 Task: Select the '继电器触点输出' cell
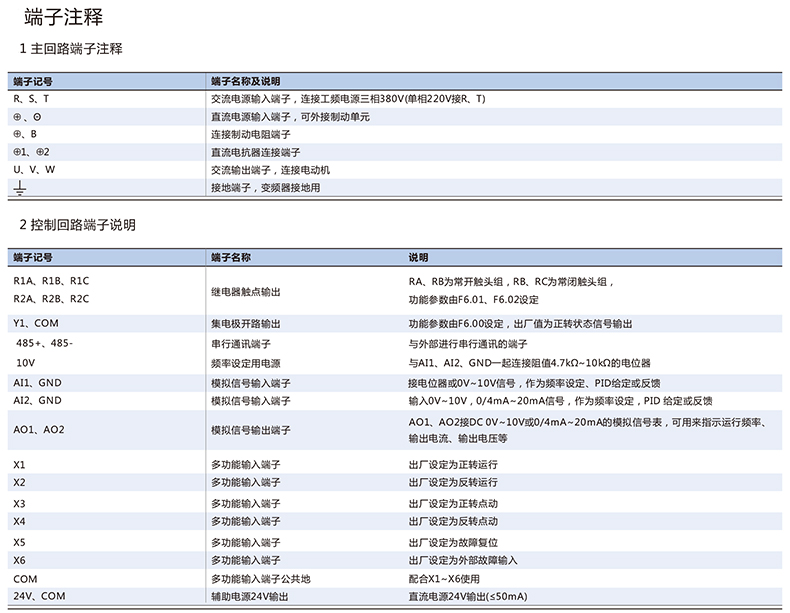245,291
